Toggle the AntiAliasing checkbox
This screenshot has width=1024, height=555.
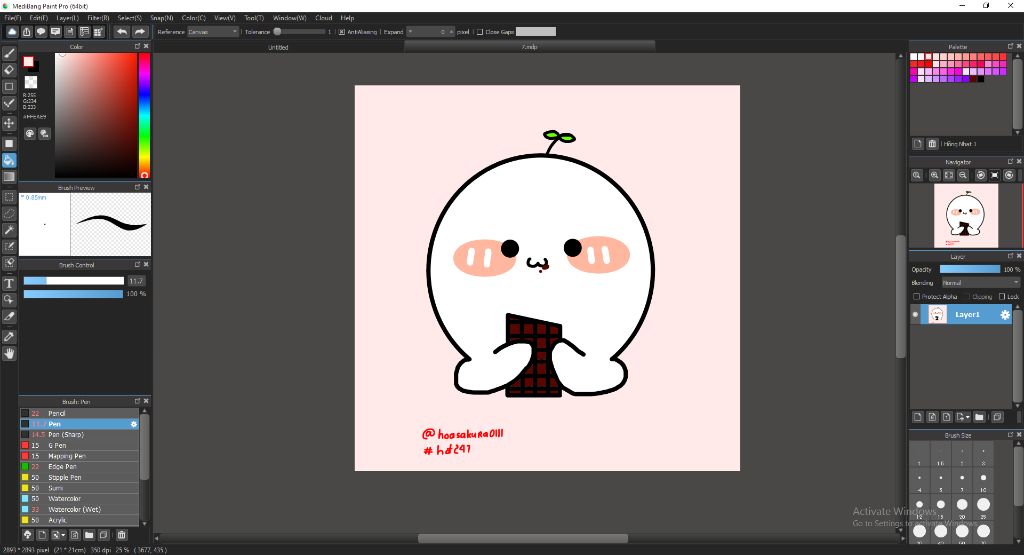[341, 32]
